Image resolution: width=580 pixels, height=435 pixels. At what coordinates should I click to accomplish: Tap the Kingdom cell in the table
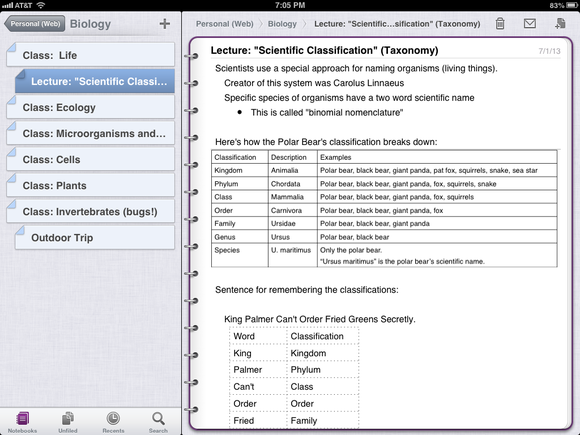pyautogui.click(x=240, y=170)
